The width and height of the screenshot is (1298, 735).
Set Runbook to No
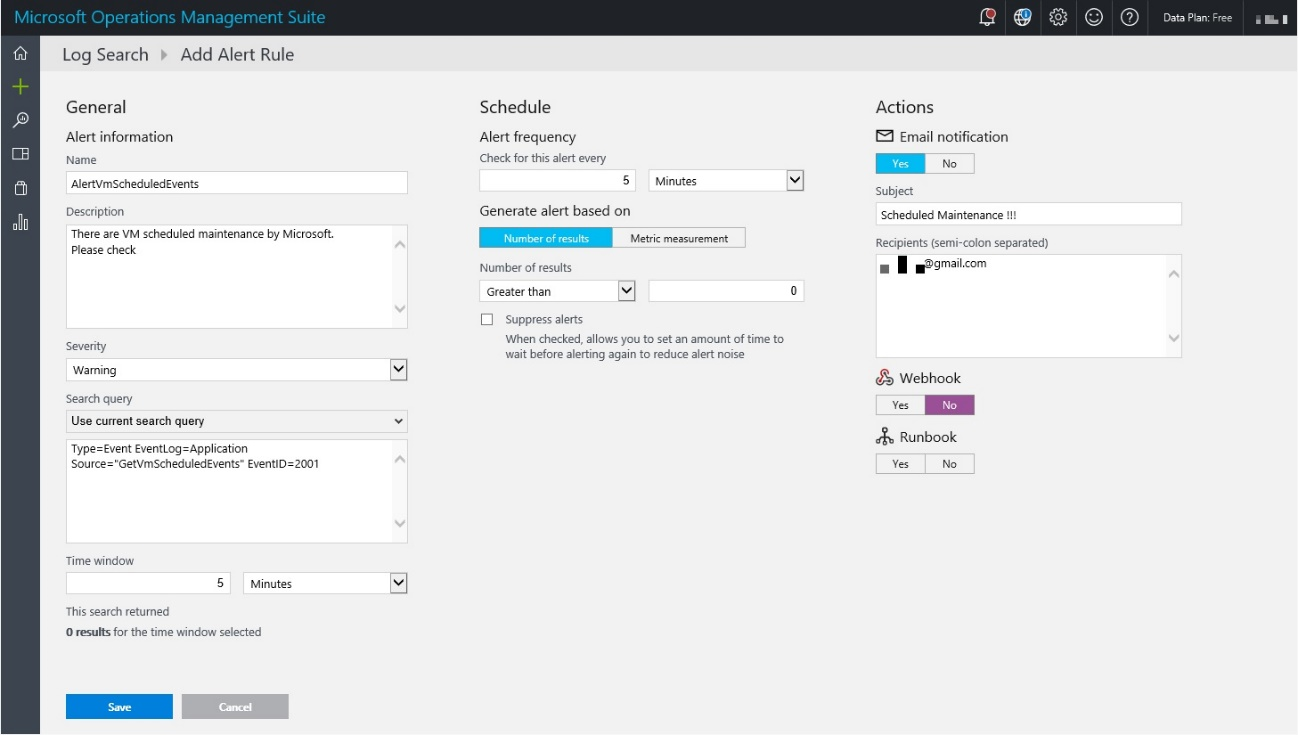coord(949,464)
